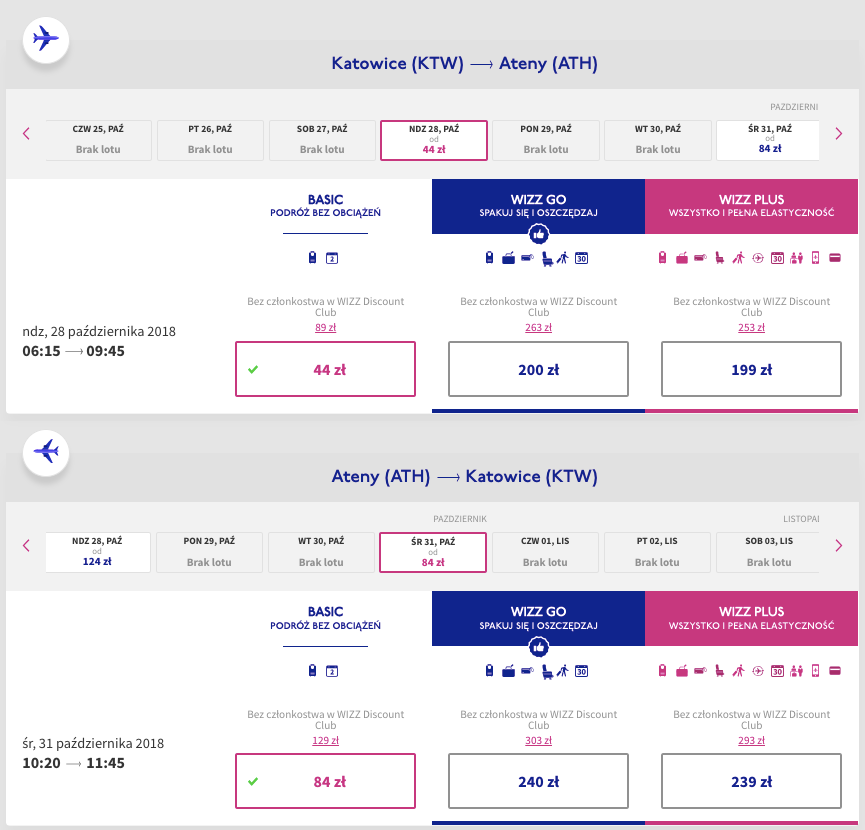This screenshot has width=865, height=830.
Task: Open the 89 zł non-member price link
Action: coord(325,327)
